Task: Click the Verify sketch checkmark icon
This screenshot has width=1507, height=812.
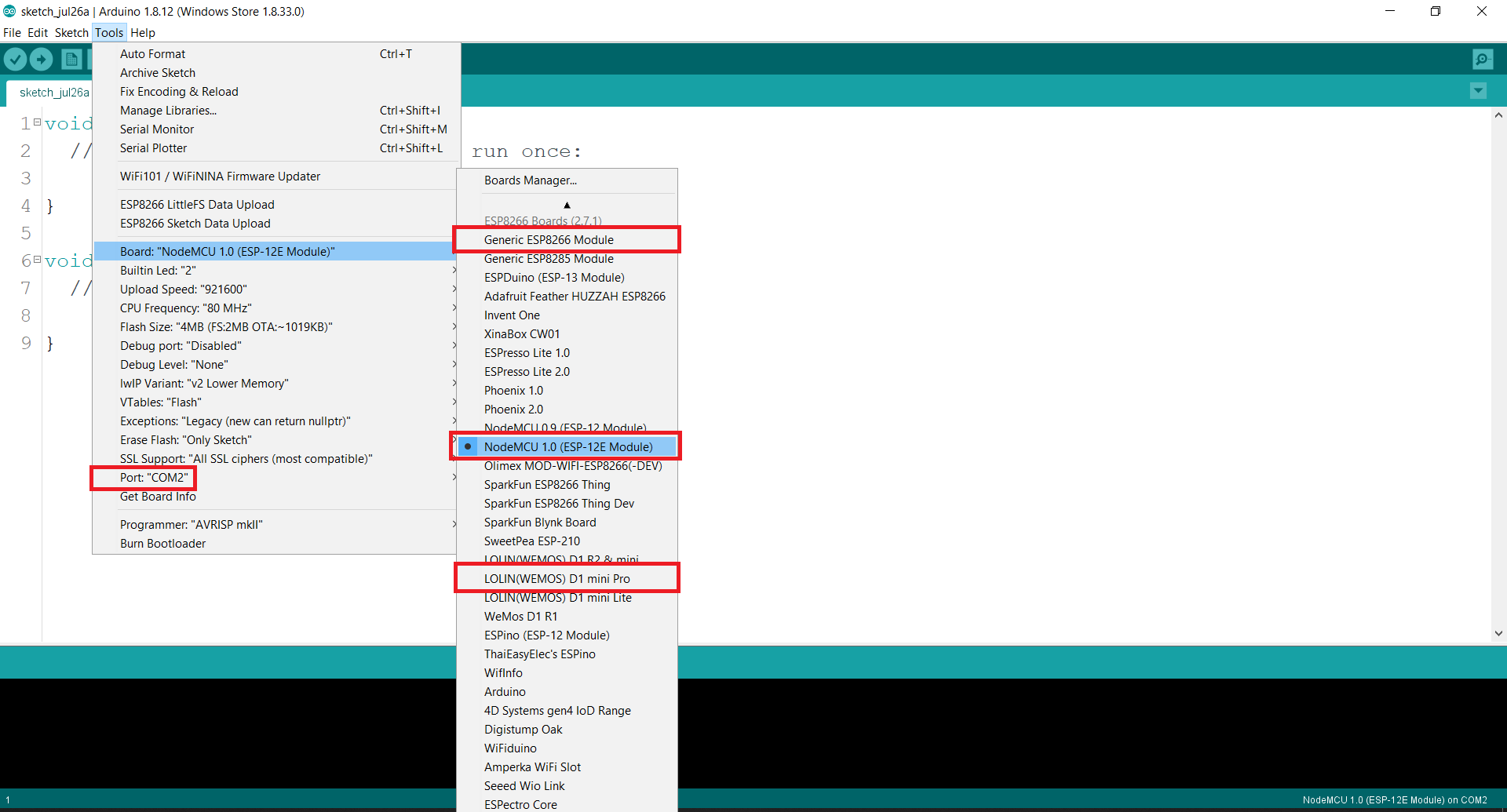Action: (15, 59)
